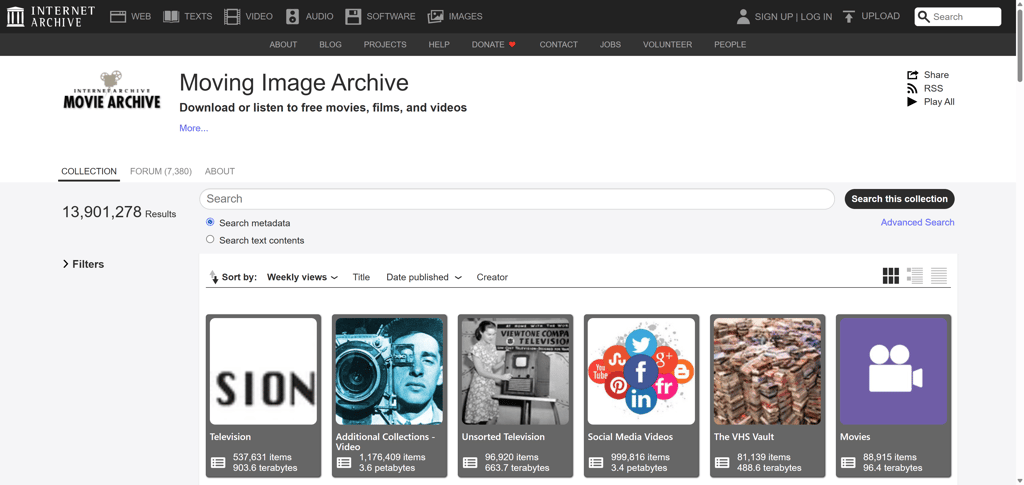Open PROJECTS in the top navigation

pos(385,44)
